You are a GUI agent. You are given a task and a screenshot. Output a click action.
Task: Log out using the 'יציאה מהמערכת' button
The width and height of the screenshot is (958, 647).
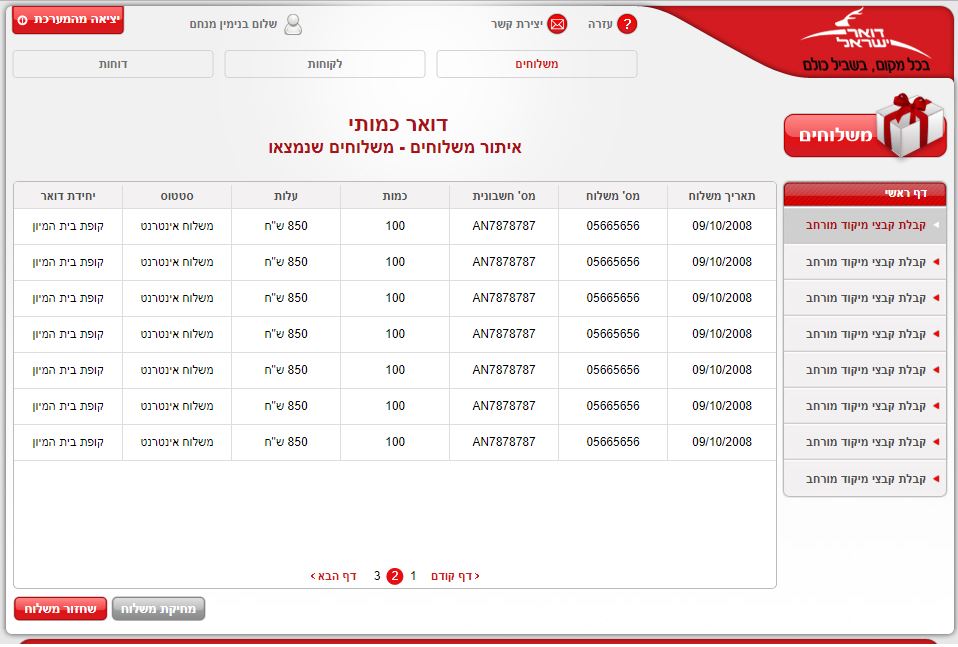[x=68, y=20]
